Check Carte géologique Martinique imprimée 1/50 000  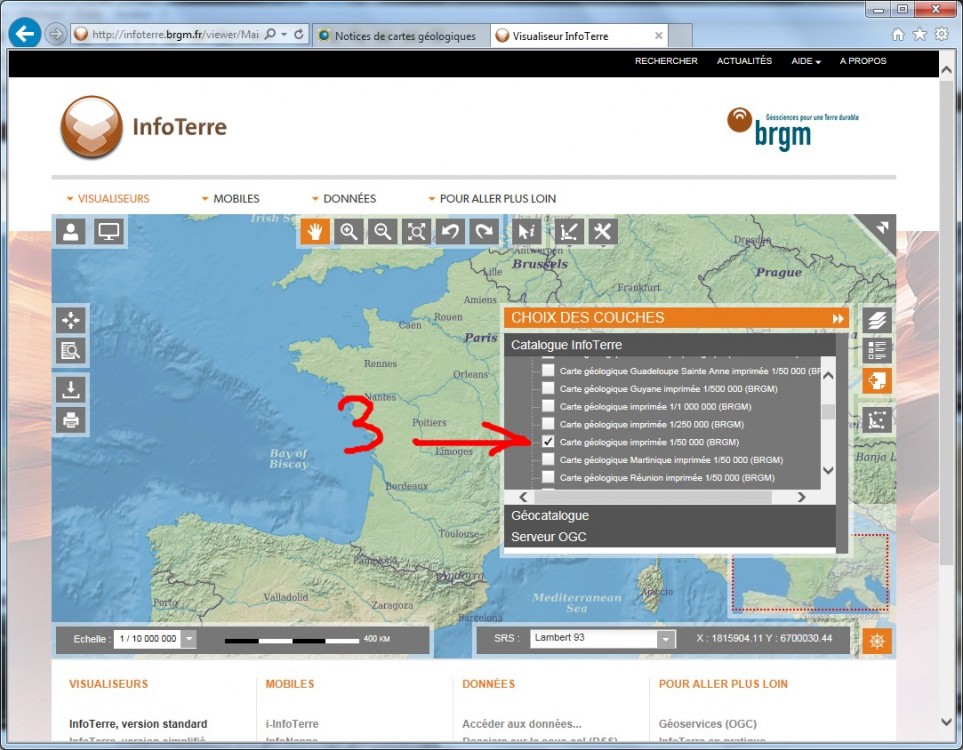pos(548,460)
